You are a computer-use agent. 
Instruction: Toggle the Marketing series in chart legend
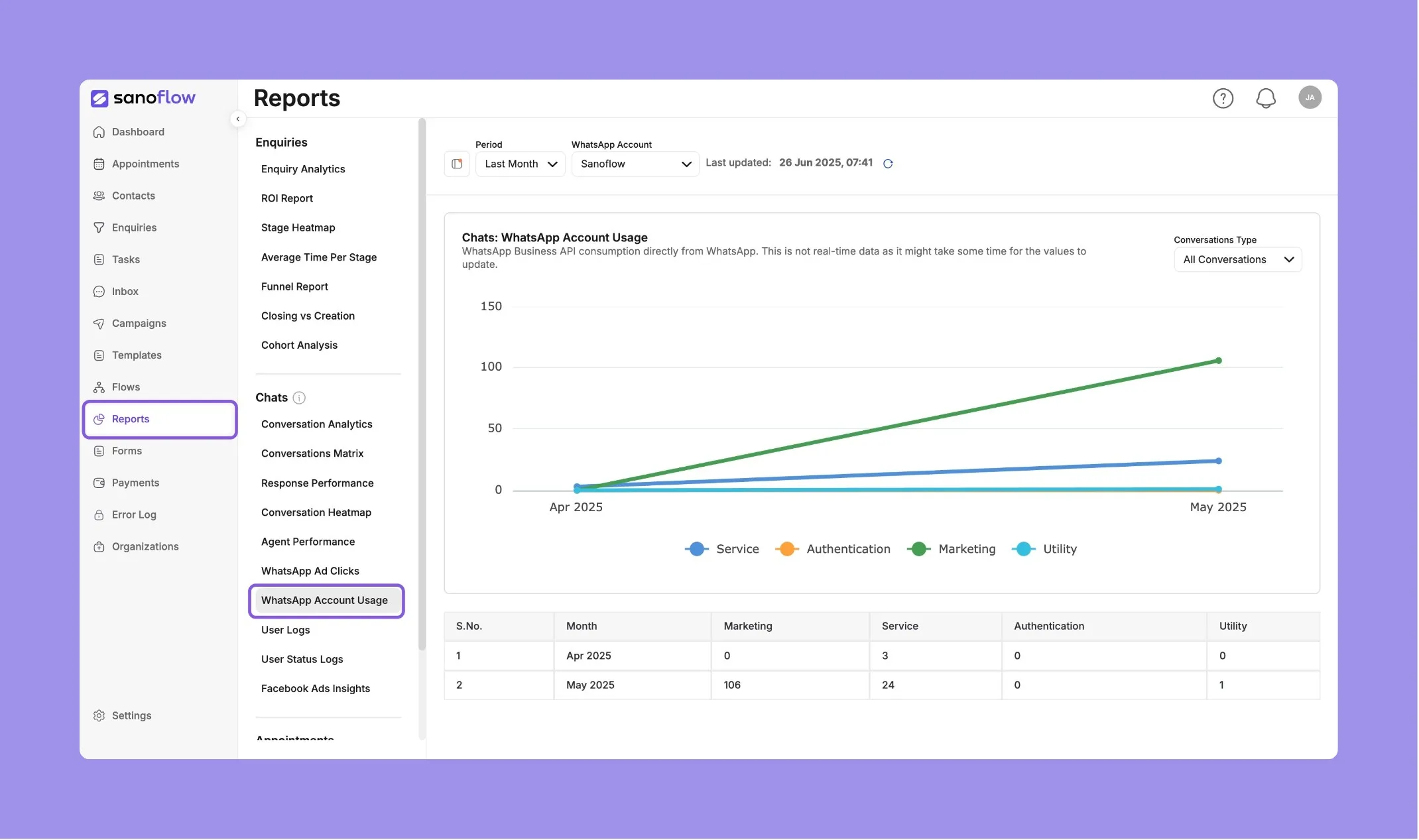click(952, 550)
